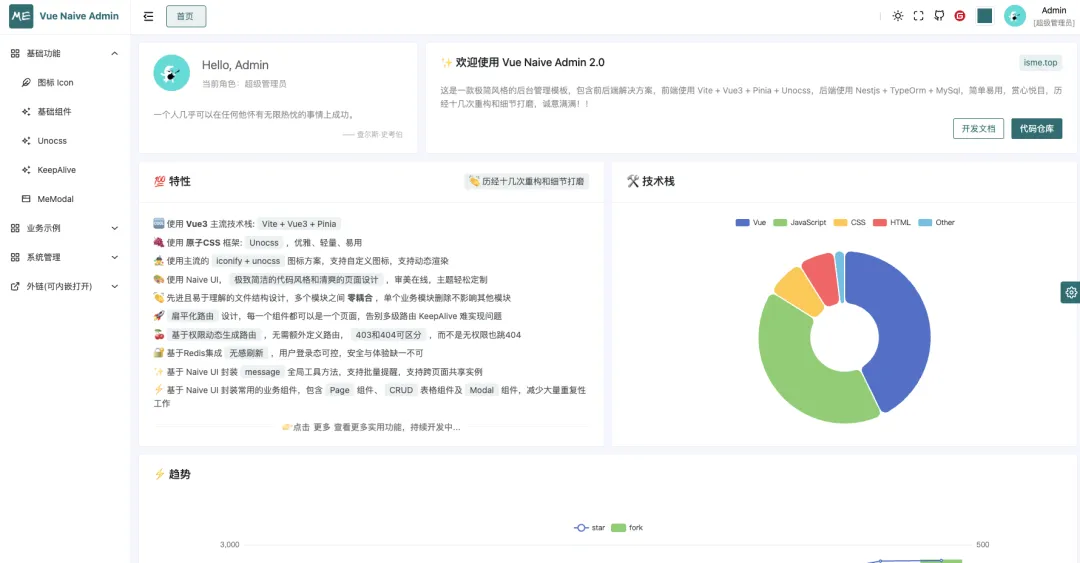Viewport: 1080px width, 563px height.
Task: Click grid icon beside 基础功能
Action: click(x=15, y=53)
